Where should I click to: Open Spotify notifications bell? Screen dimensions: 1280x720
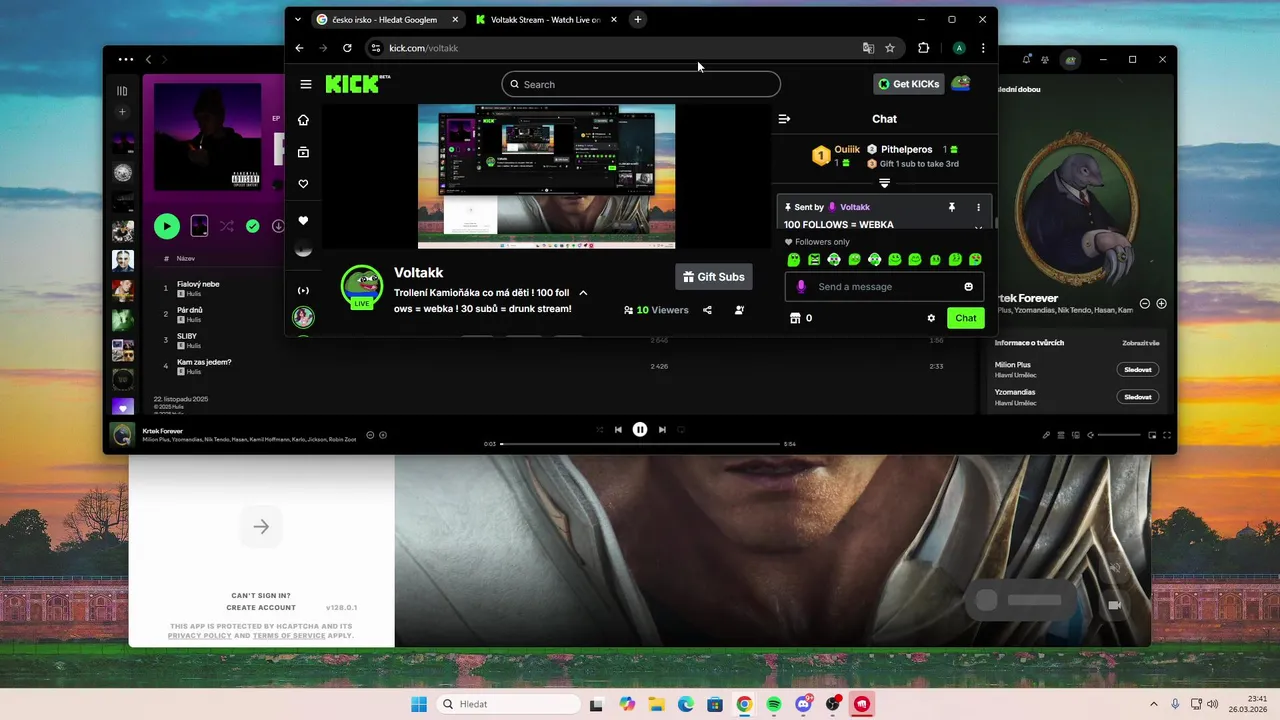(x=1027, y=60)
